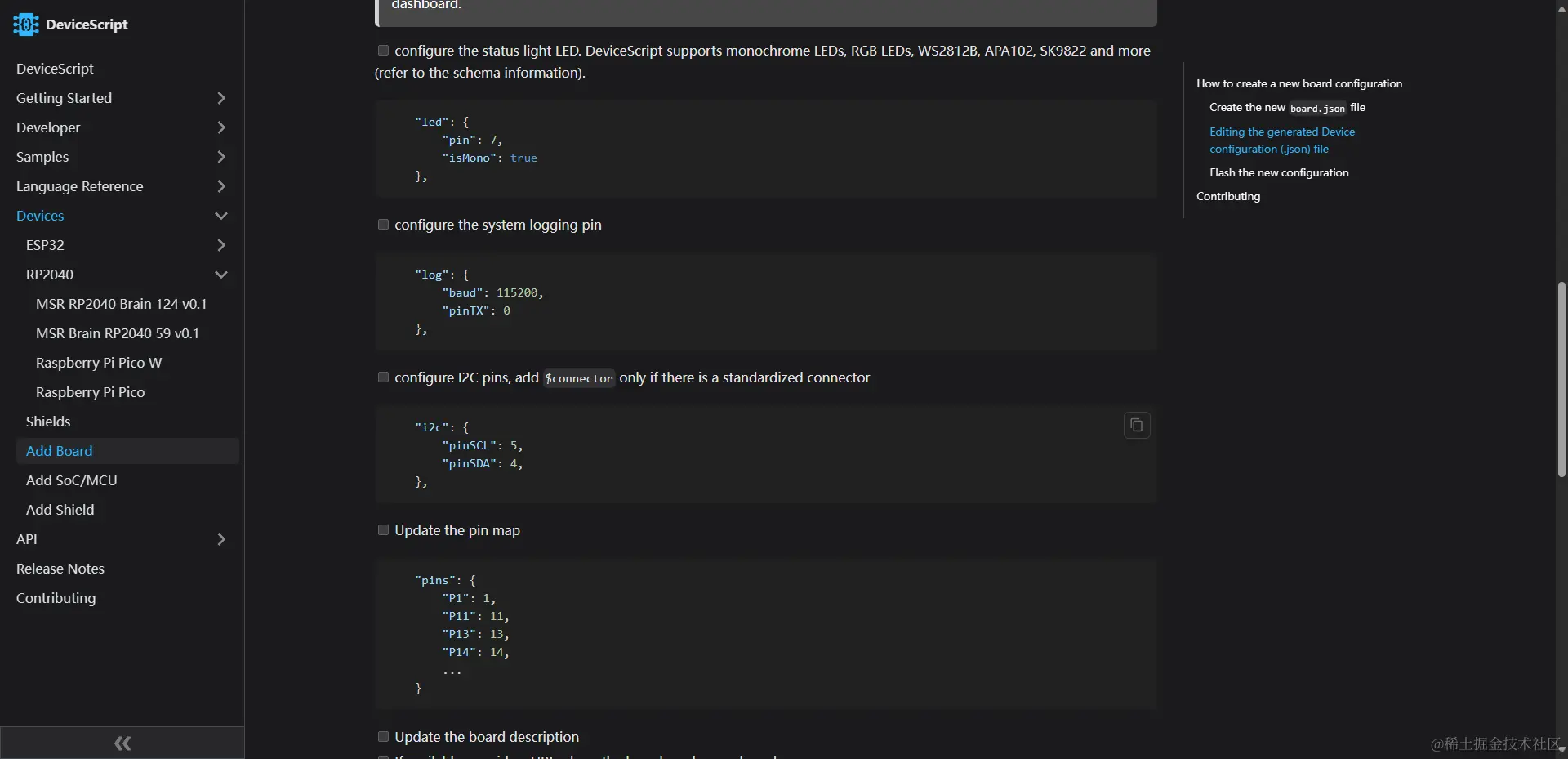Open MSR RP2040 Brain 124 v0.1 page

121,304
